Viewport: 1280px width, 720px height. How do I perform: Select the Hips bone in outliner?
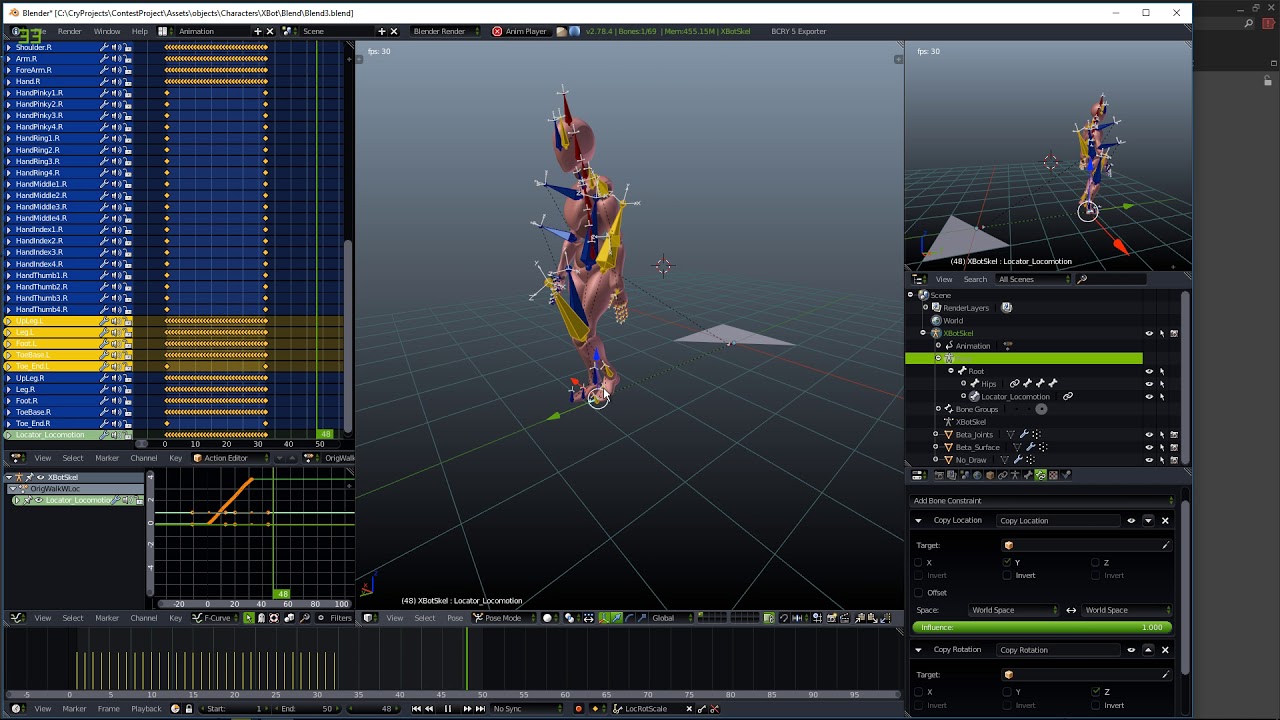[988, 384]
